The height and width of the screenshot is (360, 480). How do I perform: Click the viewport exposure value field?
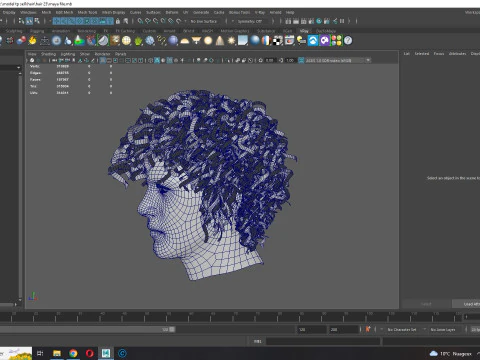[270, 60]
